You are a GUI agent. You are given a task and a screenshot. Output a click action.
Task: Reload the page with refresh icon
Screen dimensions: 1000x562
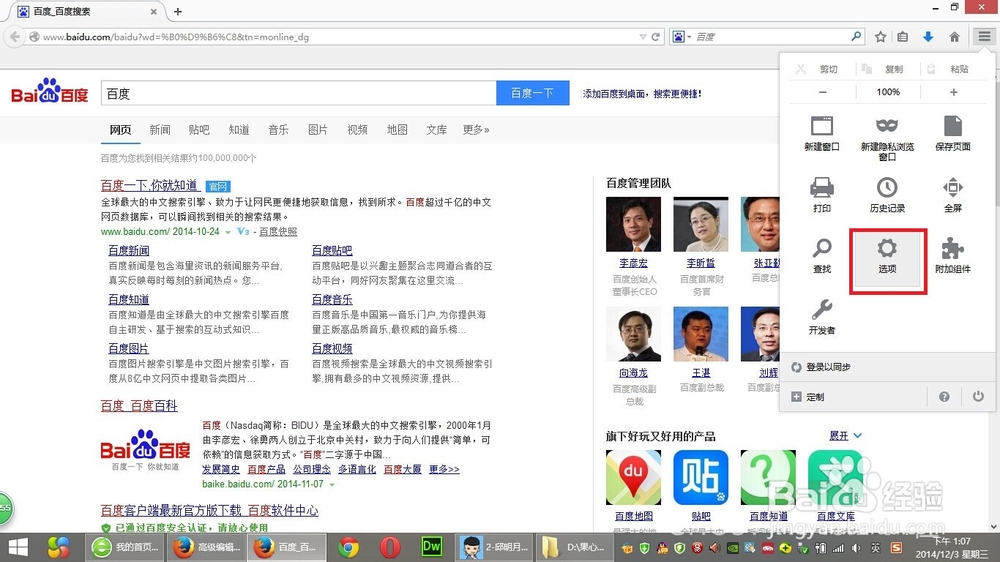(655, 37)
